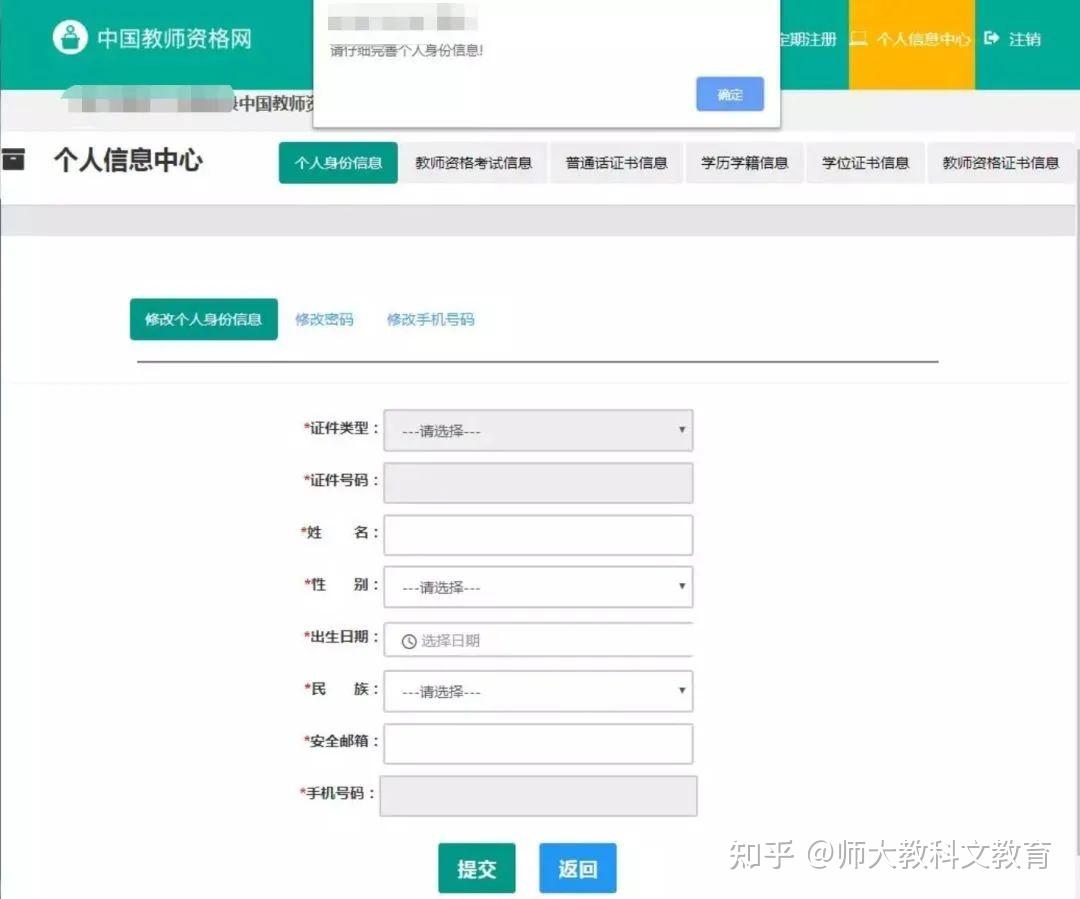Click into the 安全邮箱 text field
The image size is (1080, 899).
[x=538, y=743]
